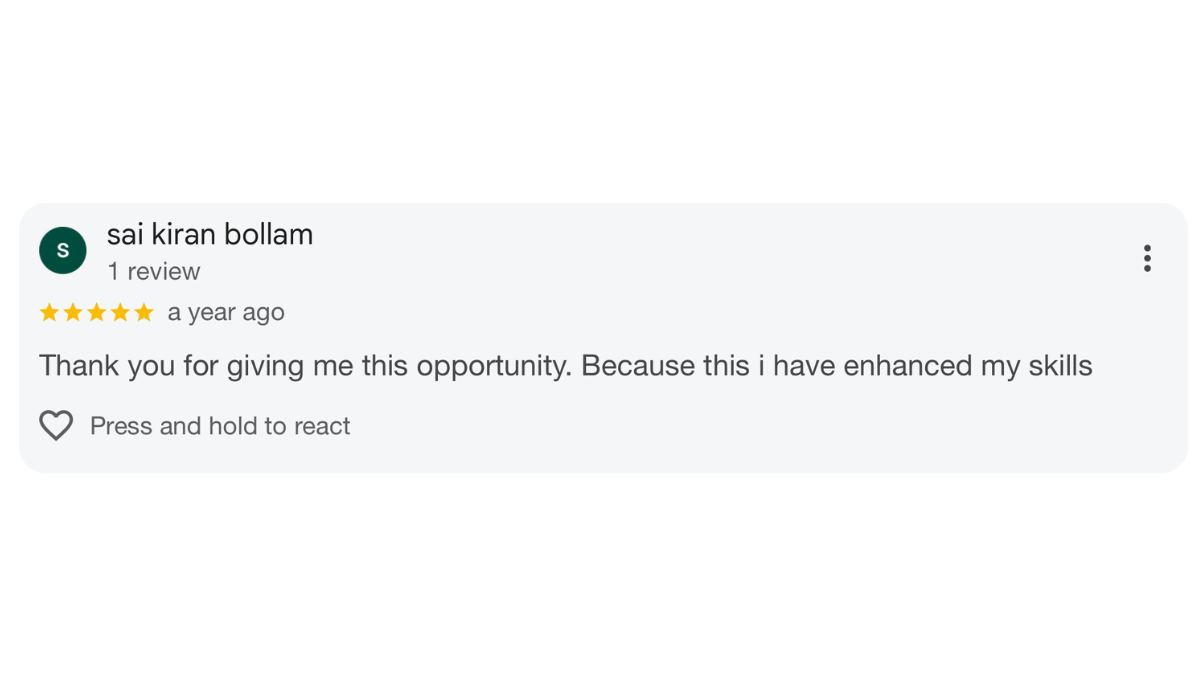Image resolution: width=1200 pixels, height=675 pixels.
Task: Click the heart react icon
Action: click(x=56, y=426)
